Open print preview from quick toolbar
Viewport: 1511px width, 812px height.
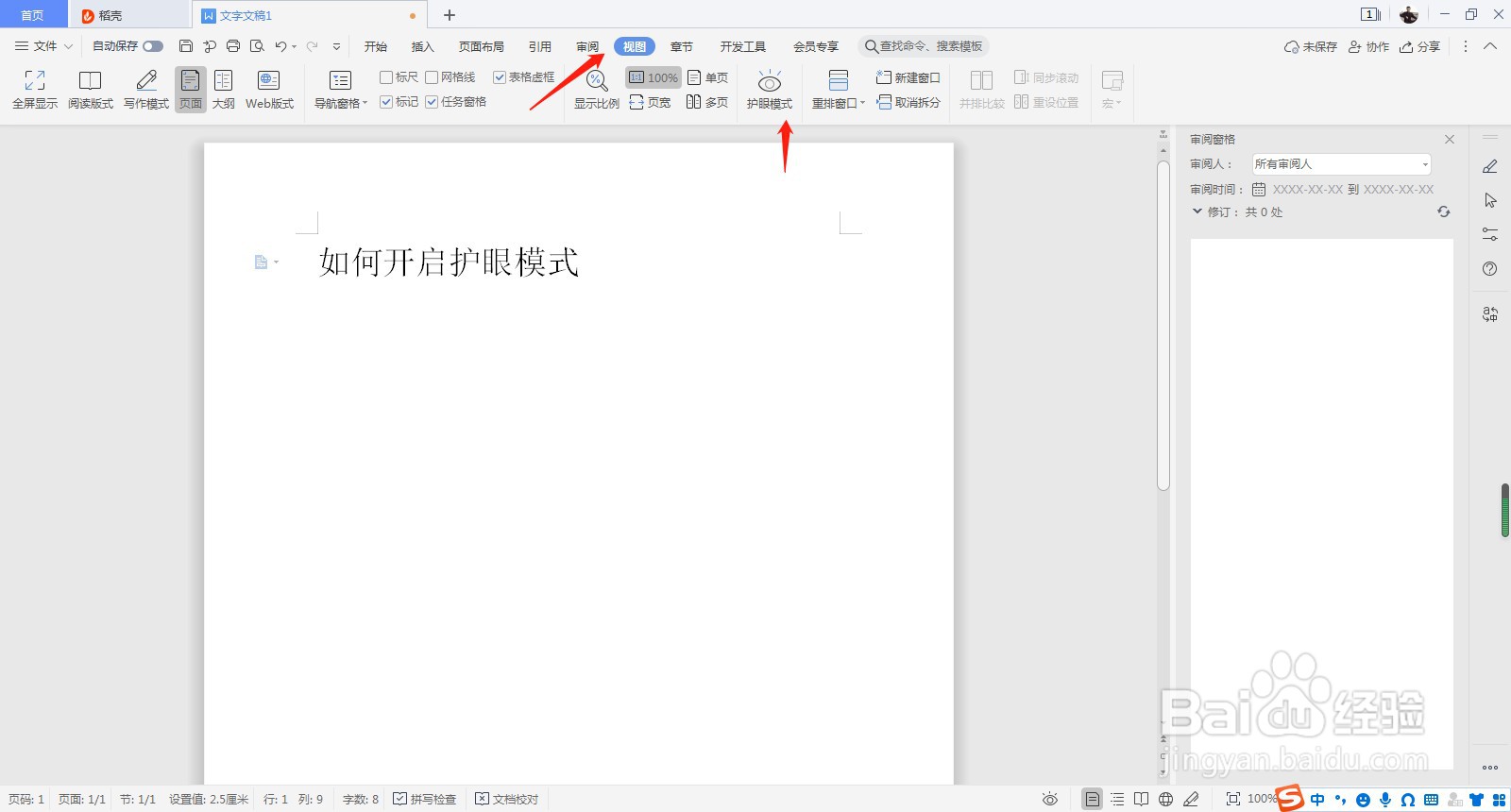coord(257,46)
